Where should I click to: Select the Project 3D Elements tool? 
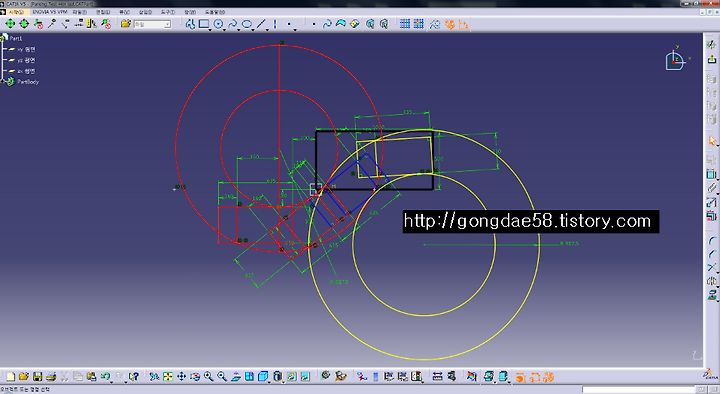tap(711, 294)
